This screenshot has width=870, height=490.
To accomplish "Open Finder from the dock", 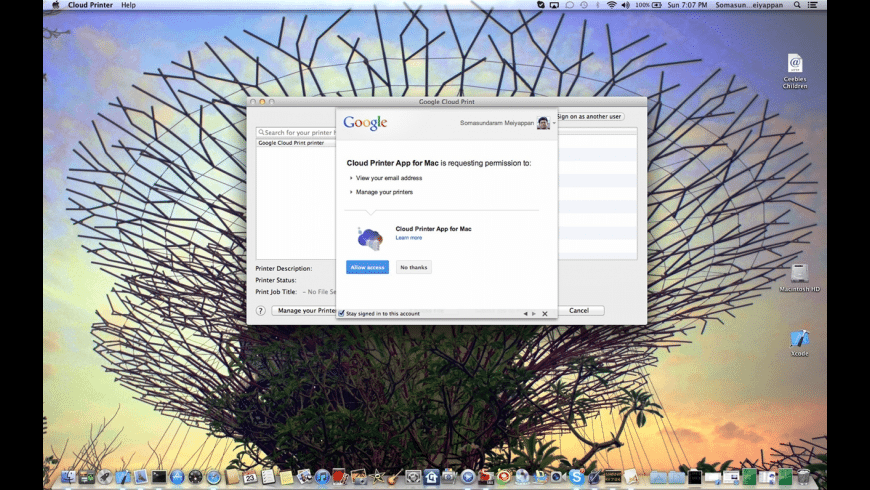I will (68, 476).
